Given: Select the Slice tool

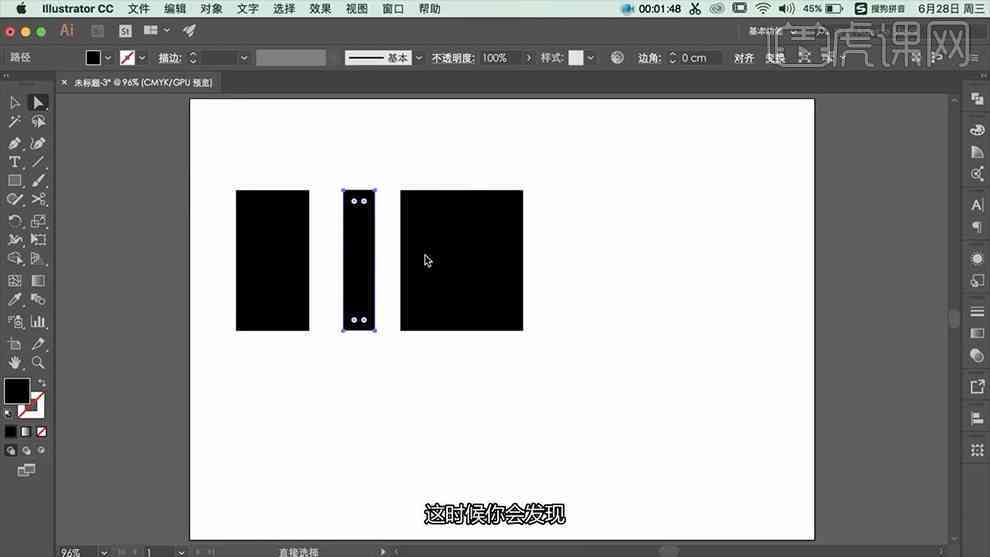Looking at the screenshot, I should 38,344.
